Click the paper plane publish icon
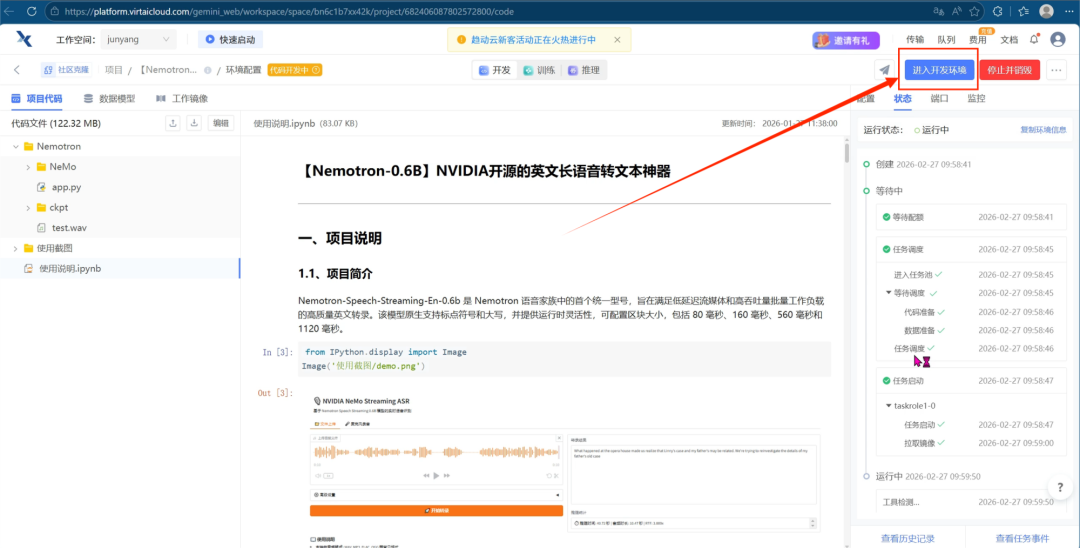This screenshot has height=548, width=1080. point(885,70)
